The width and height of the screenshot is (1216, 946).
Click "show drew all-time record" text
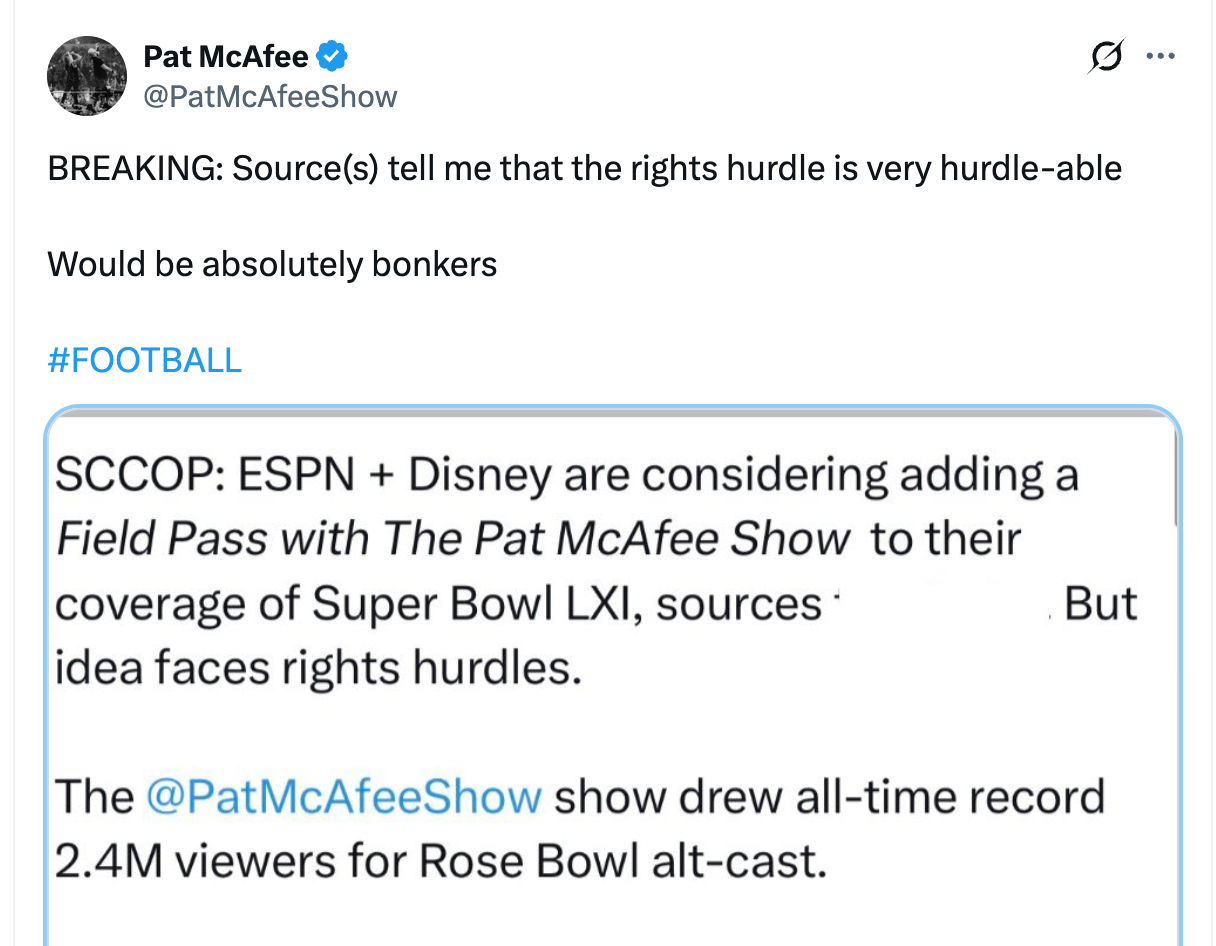[829, 797]
